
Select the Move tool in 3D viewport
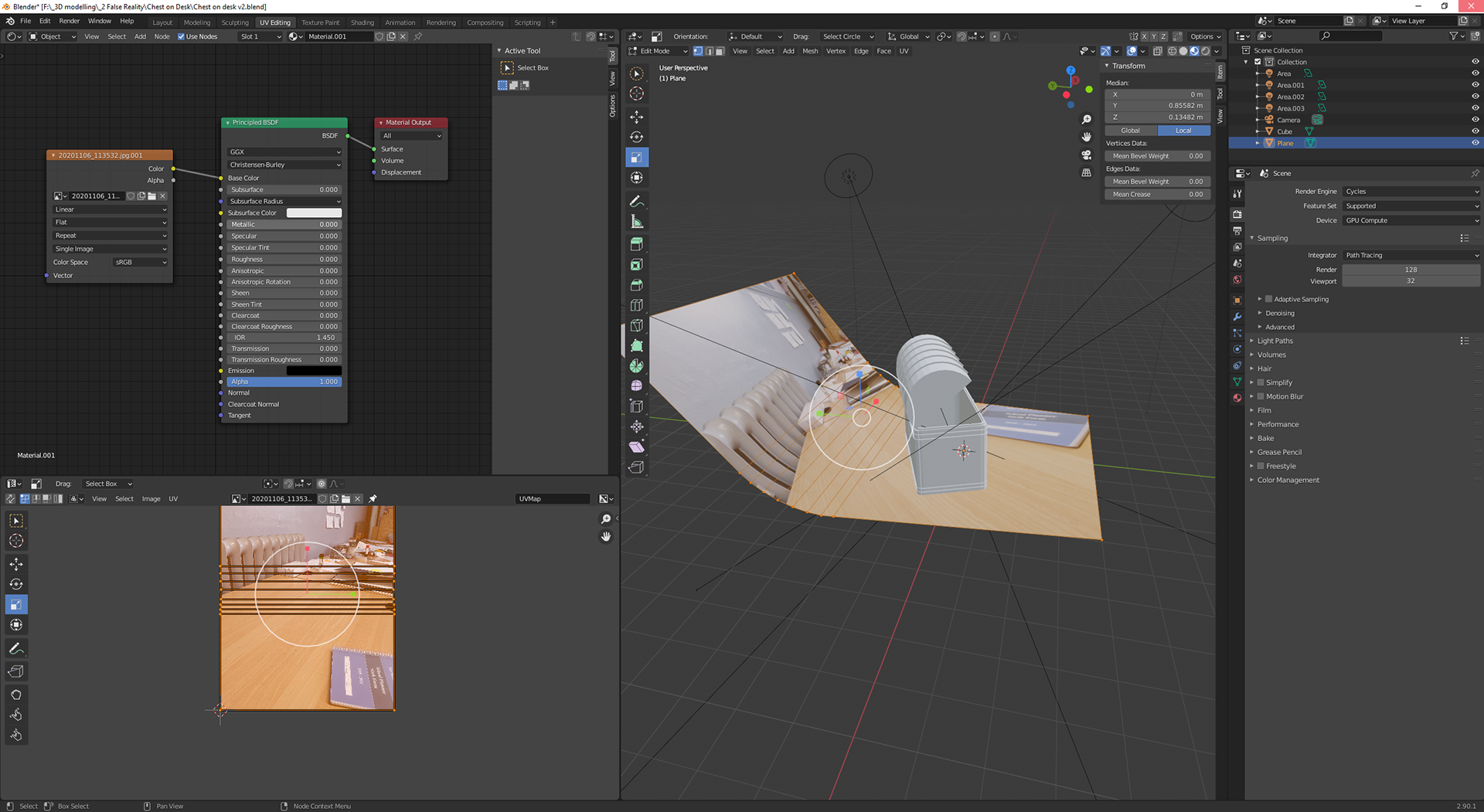(637, 117)
